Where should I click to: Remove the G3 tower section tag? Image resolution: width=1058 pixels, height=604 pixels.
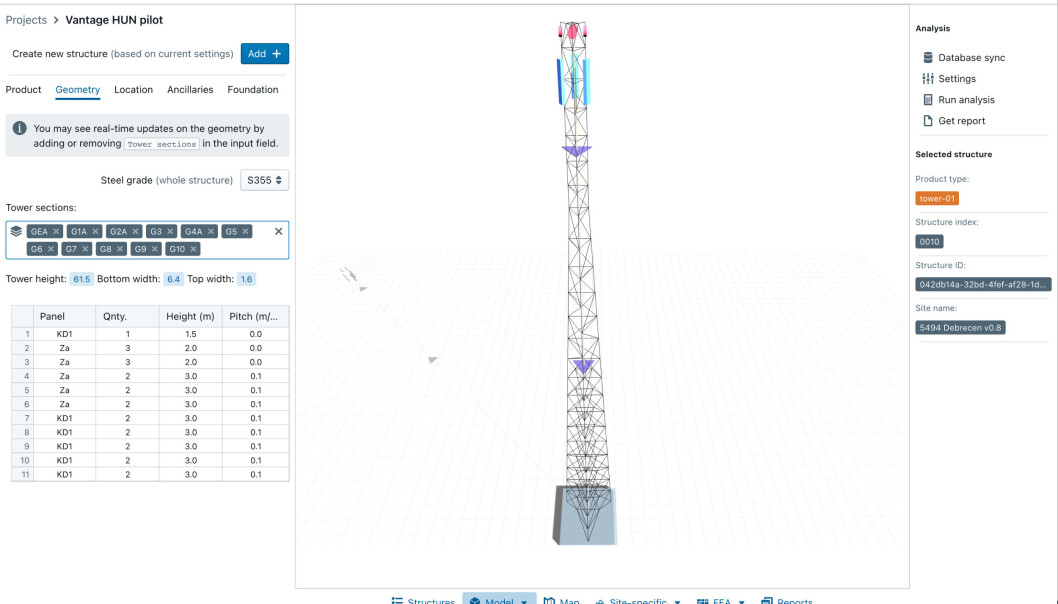pos(170,231)
